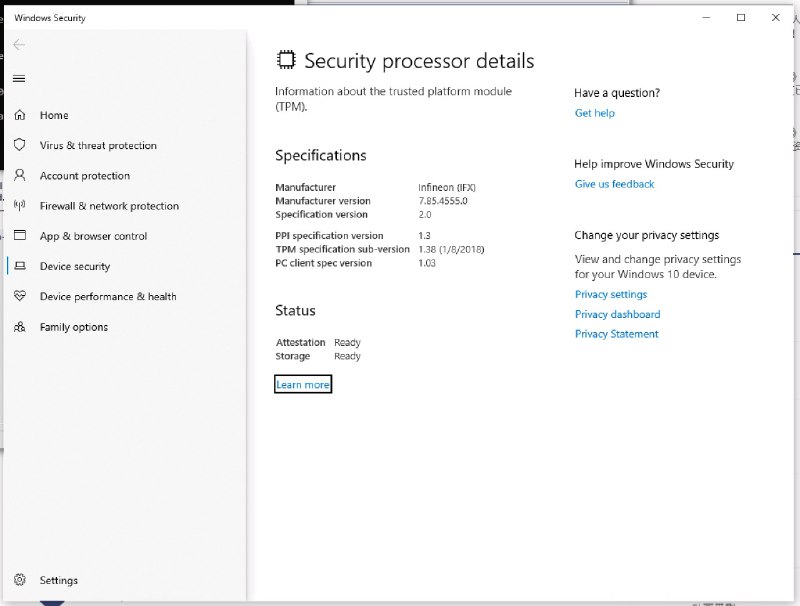800x606 pixels.
Task: Open Firewall & network protection via its icon
Action: [x=20, y=205]
